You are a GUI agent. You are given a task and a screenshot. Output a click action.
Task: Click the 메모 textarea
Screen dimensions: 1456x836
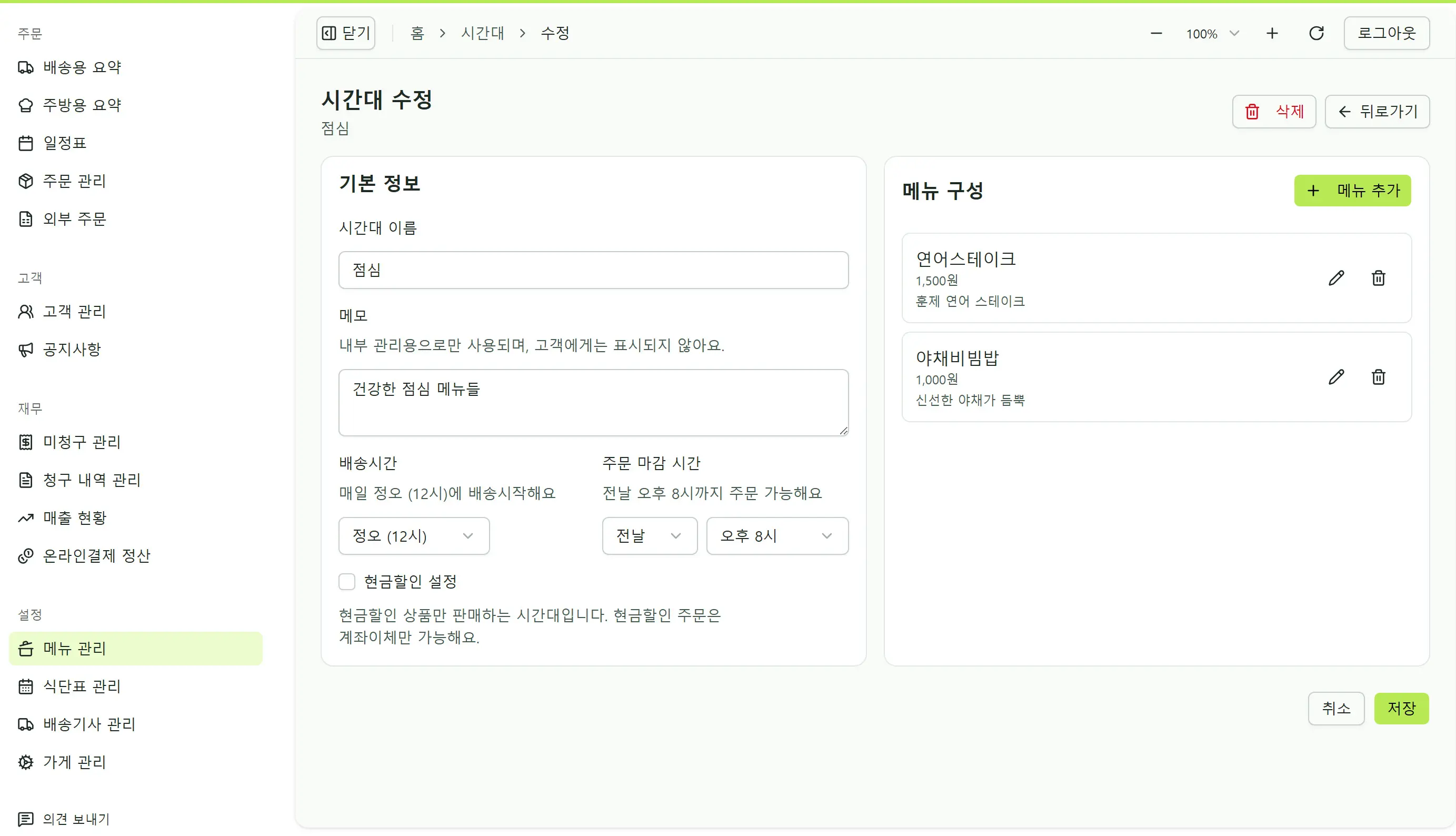point(593,403)
